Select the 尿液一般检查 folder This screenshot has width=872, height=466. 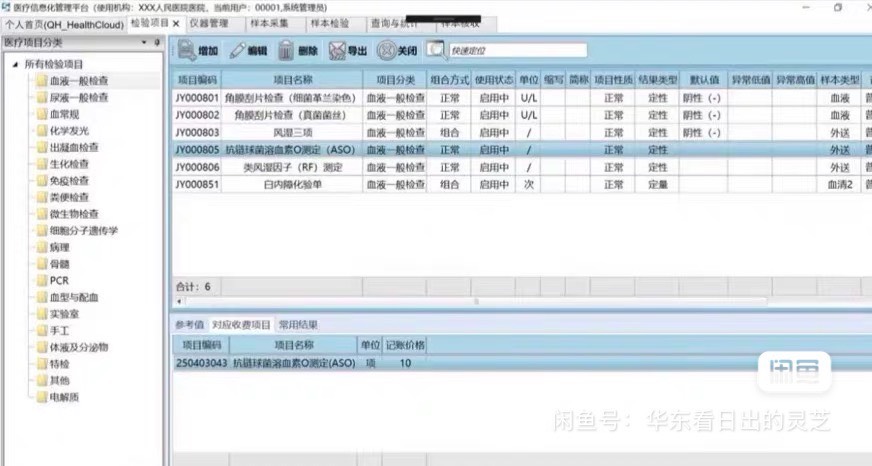tap(72, 98)
